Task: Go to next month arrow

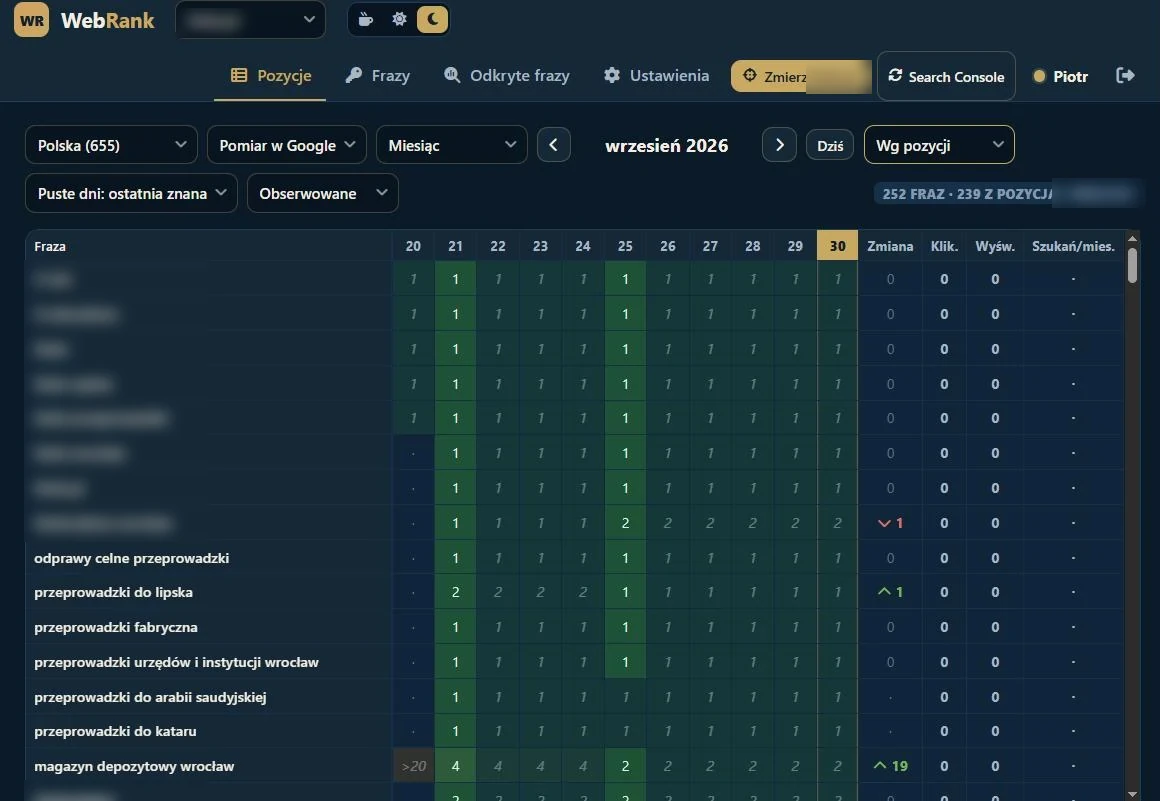Action: (x=779, y=145)
